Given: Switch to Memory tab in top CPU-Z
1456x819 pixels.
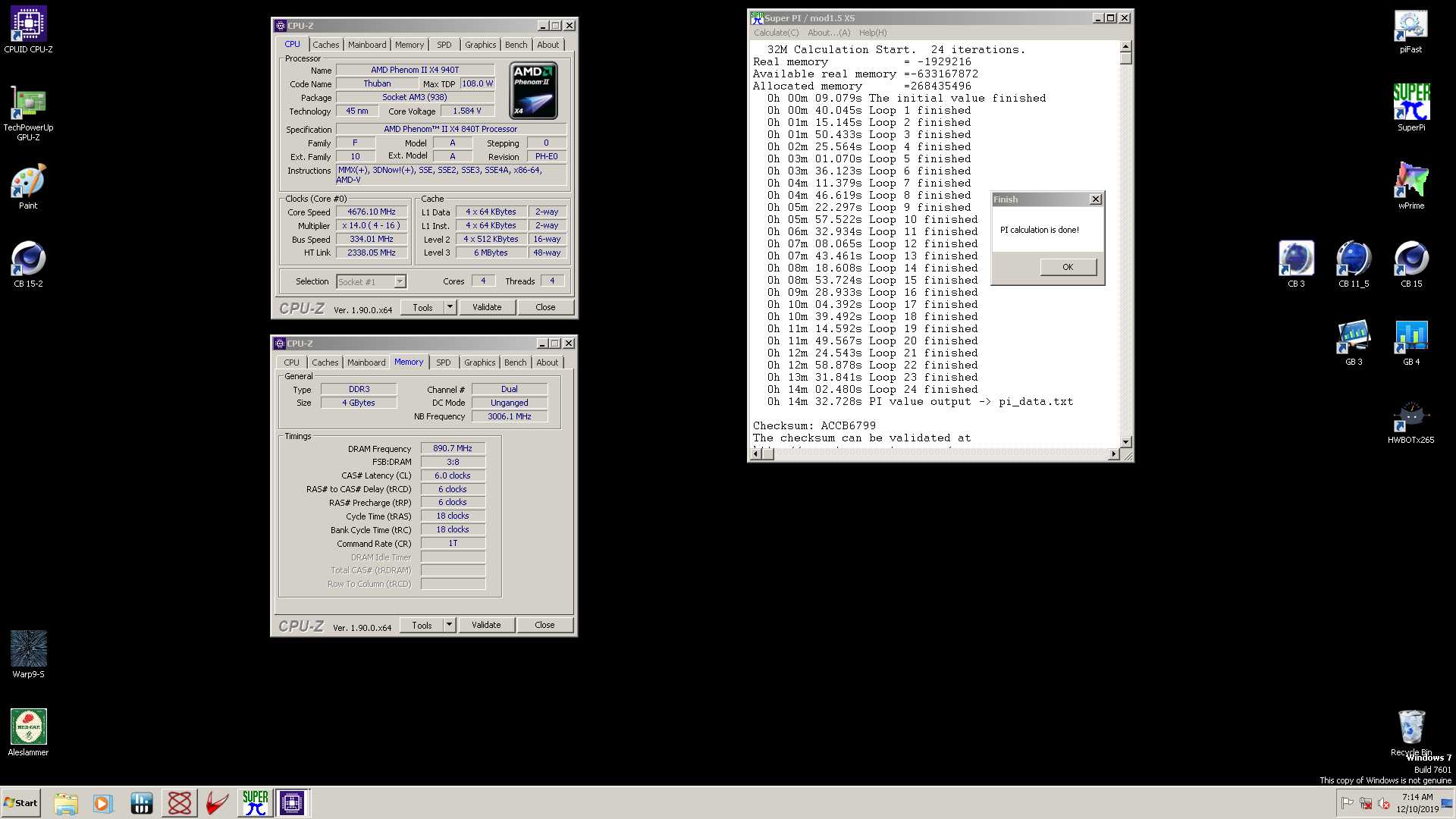Looking at the screenshot, I should [409, 45].
